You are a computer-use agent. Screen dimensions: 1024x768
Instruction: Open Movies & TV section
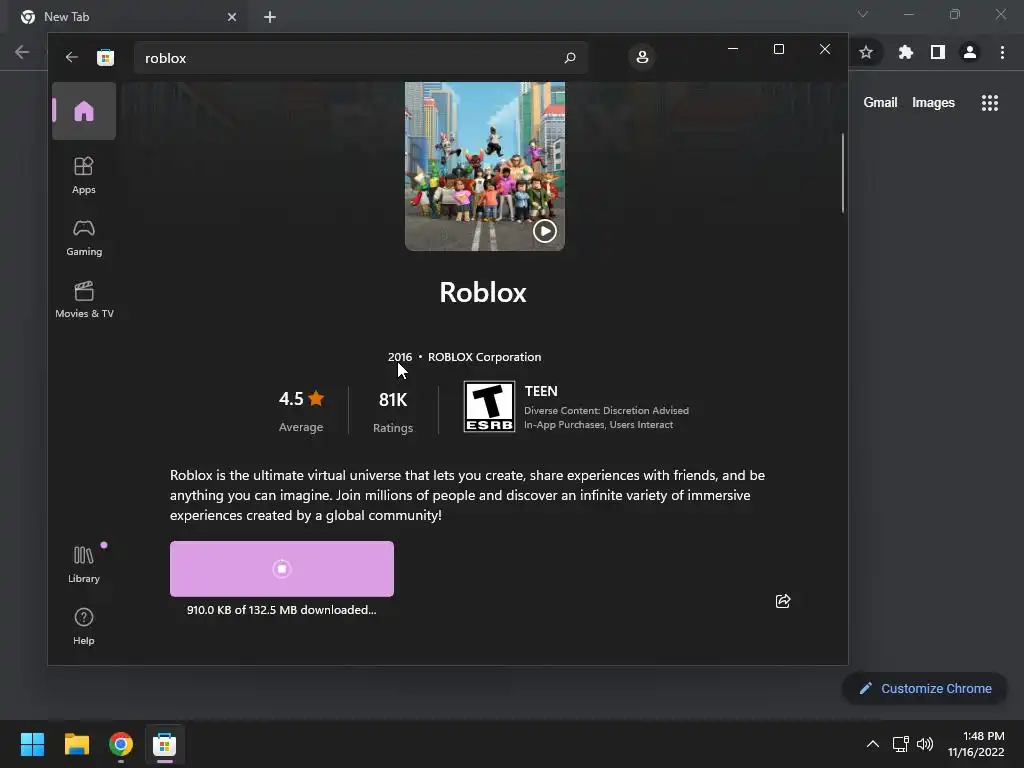pyautogui.click(x=84, y=300)
